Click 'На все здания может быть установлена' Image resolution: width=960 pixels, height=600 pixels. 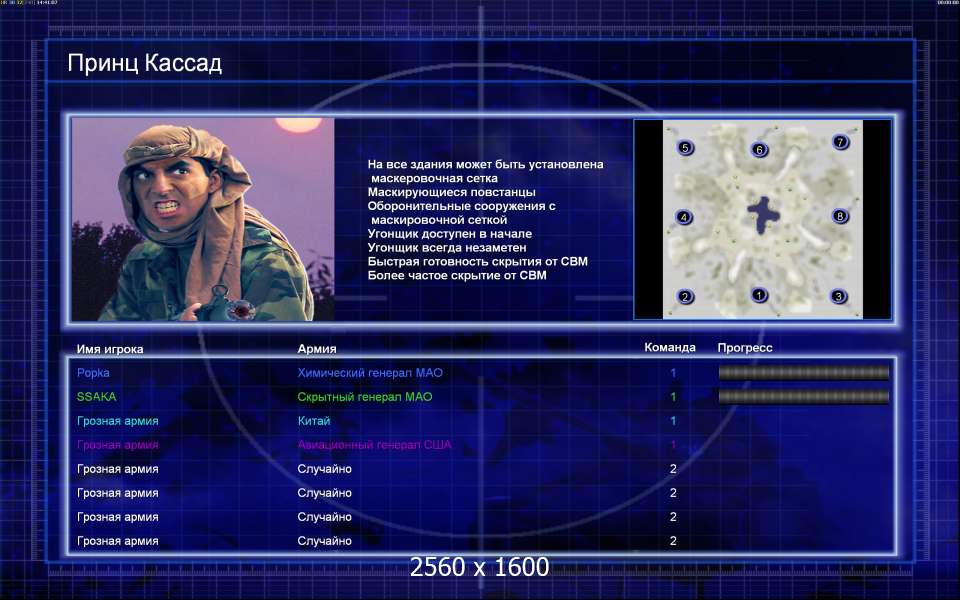[486, 164]
